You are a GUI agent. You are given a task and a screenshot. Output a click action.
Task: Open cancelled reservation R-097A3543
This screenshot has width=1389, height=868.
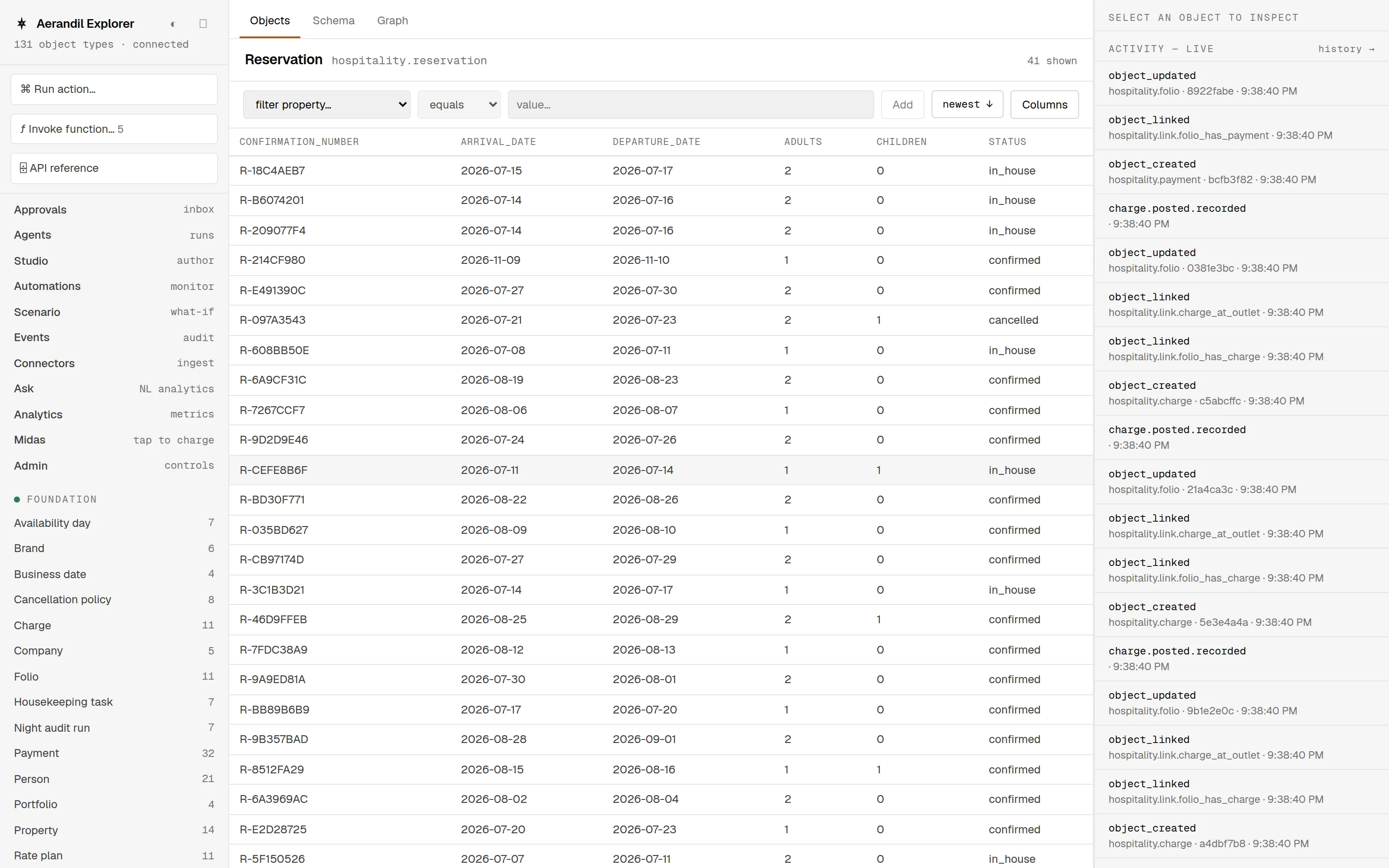pos(661,320)
